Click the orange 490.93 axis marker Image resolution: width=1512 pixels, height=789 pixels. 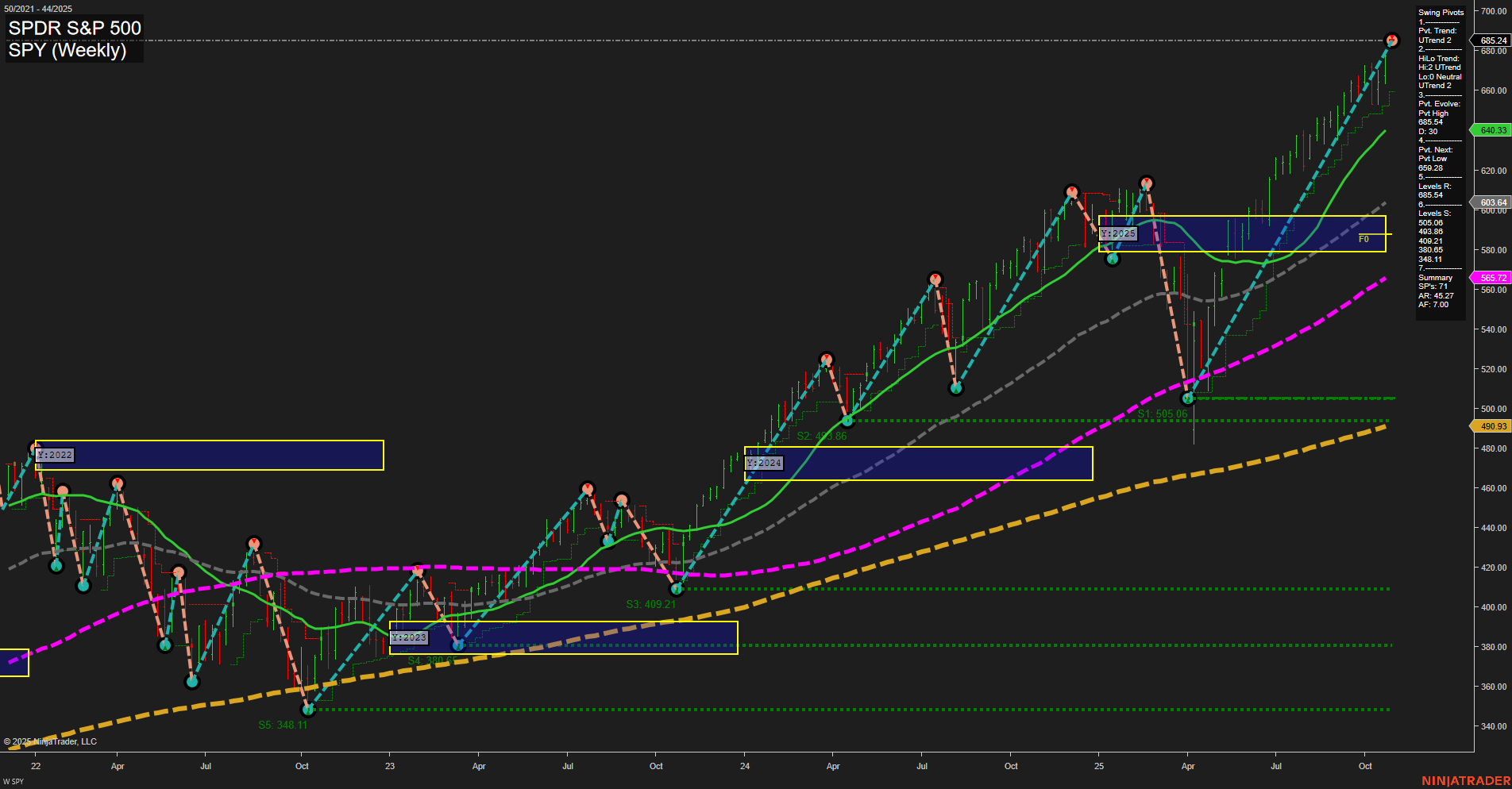click(x=1491, y=426)
